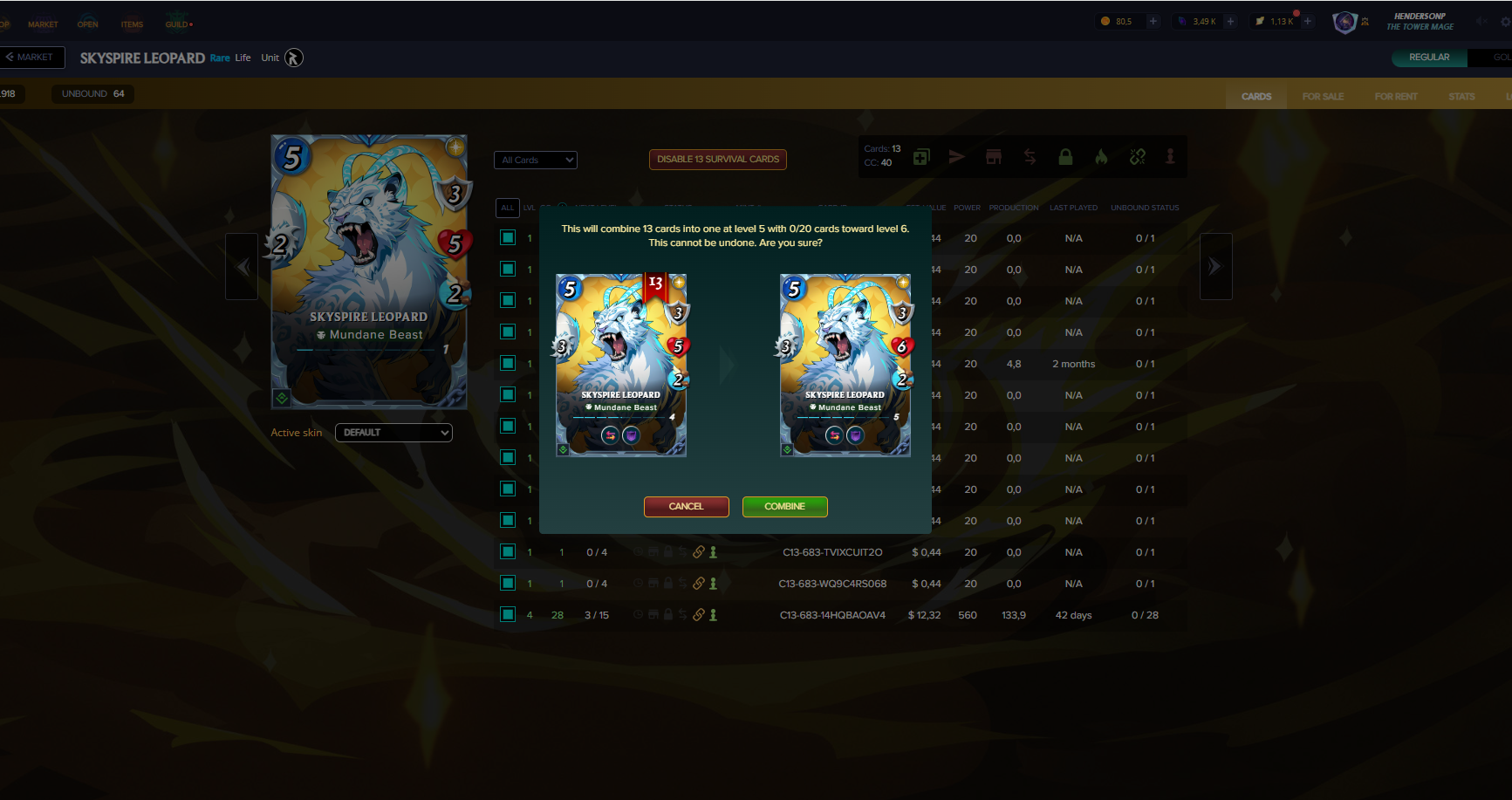Click the CANCEL button in the combine dialog
The width and height of the screenshot is (1512, 800).
686,507
